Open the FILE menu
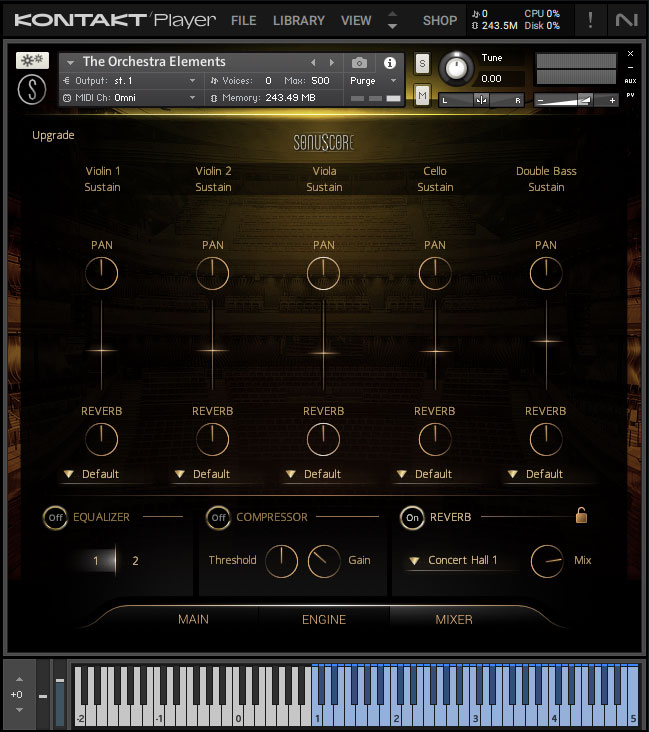The height and width of the screenshot is (732, 649). pos(244,21)
